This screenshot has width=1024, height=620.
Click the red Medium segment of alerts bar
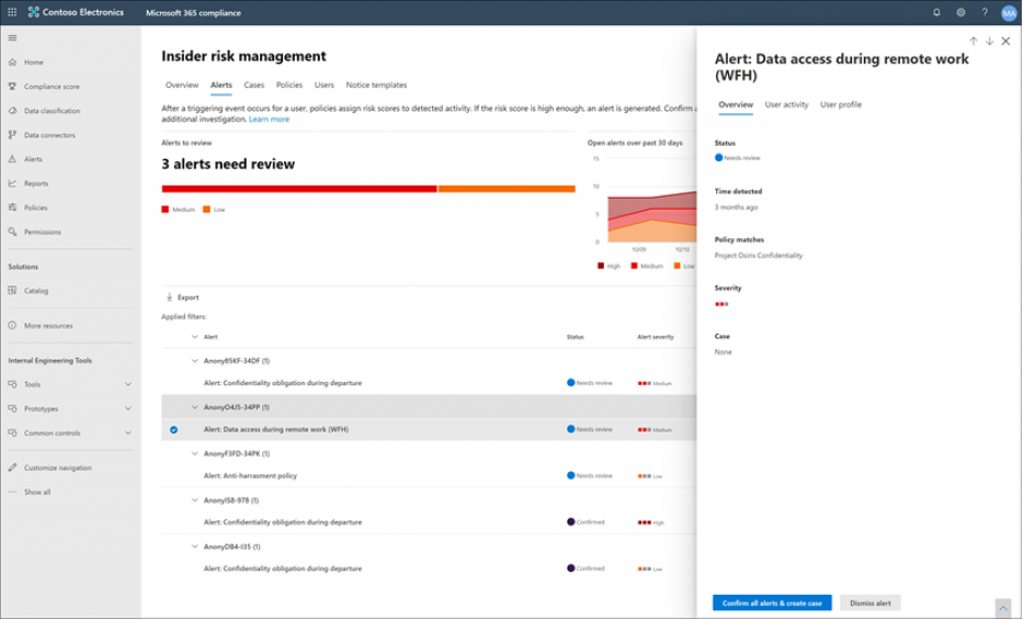point(299,189)
